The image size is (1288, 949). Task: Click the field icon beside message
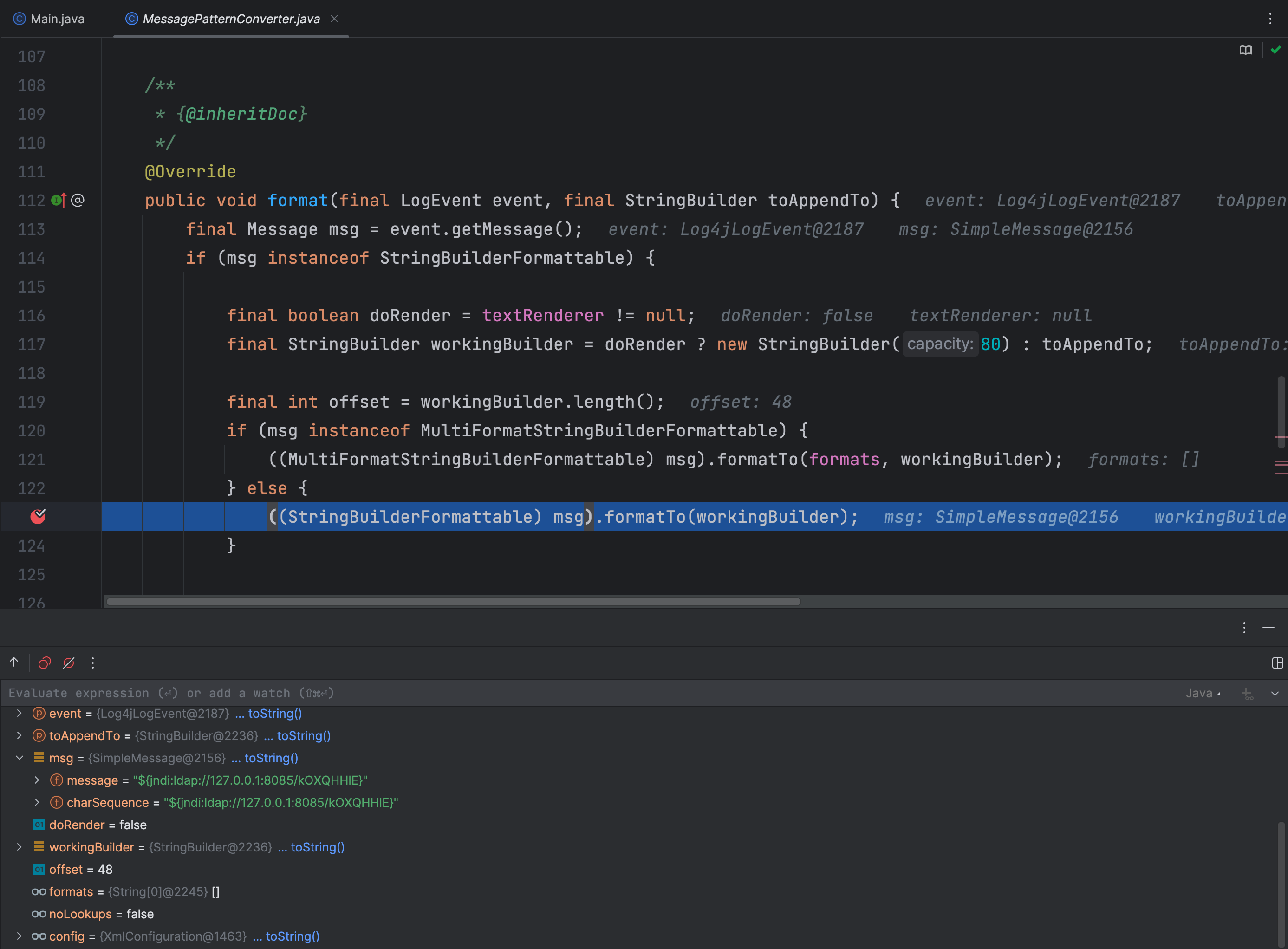pyautogui.click(x=56, y=780)
